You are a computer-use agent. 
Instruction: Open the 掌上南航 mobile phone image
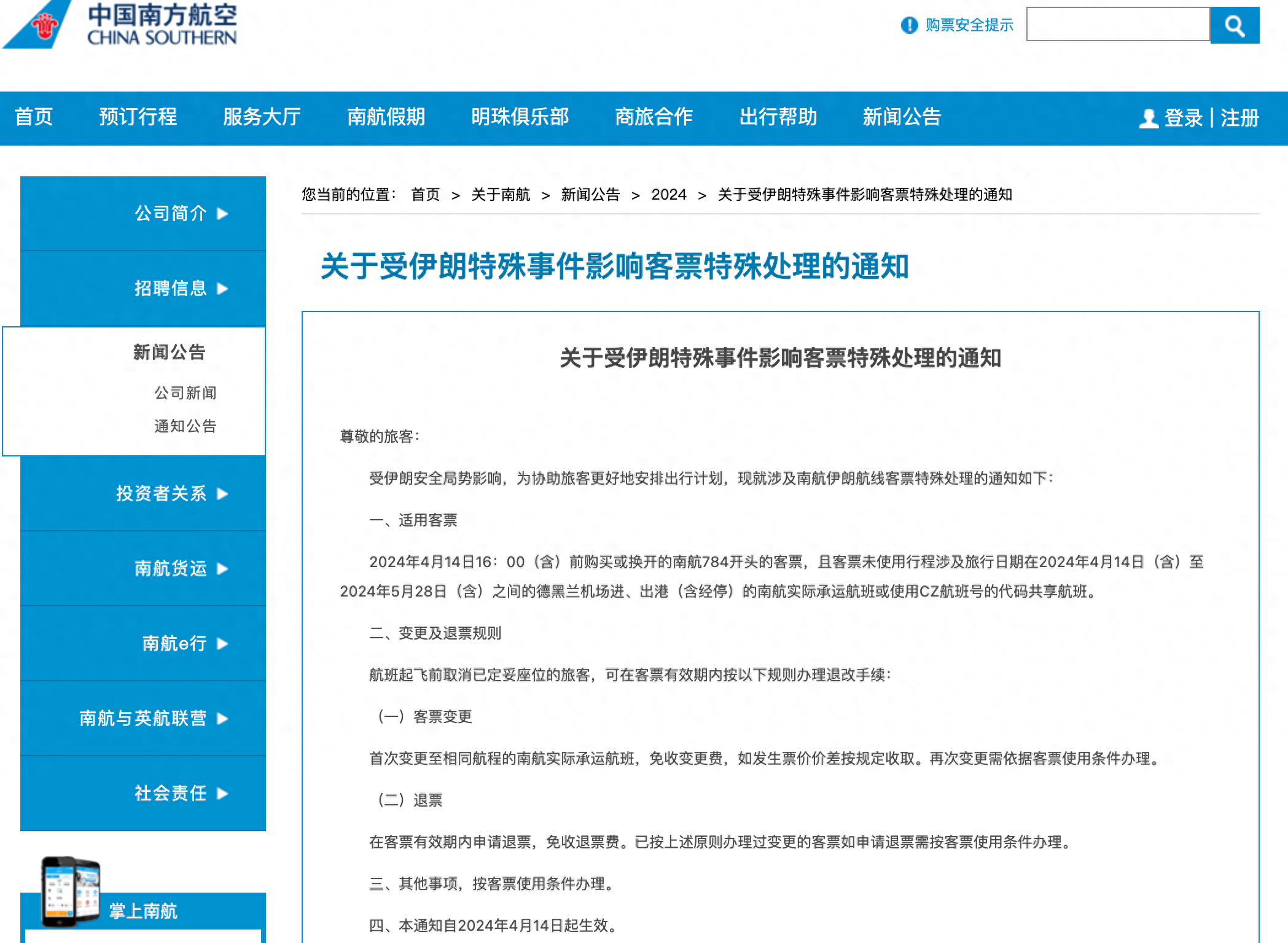(71, 891)
